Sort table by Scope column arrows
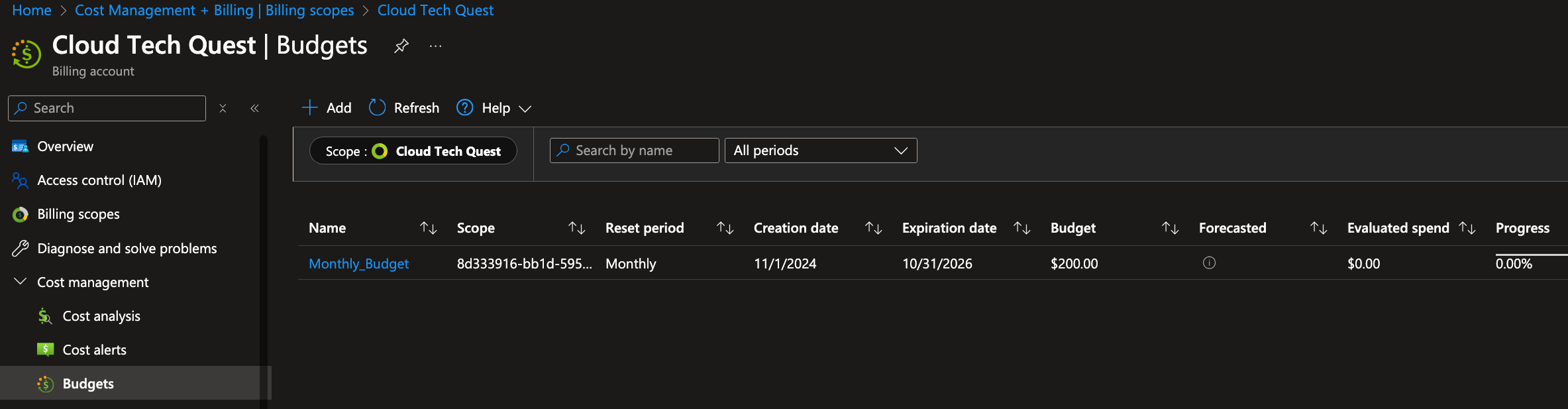1568x409 pixels. pyautogui.click(x=577, y=228)
